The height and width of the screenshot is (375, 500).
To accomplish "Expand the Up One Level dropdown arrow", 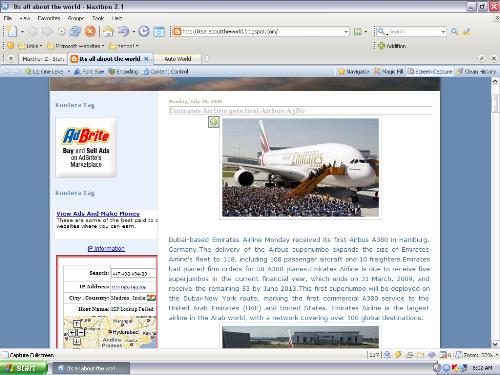I will click(69, 71).
